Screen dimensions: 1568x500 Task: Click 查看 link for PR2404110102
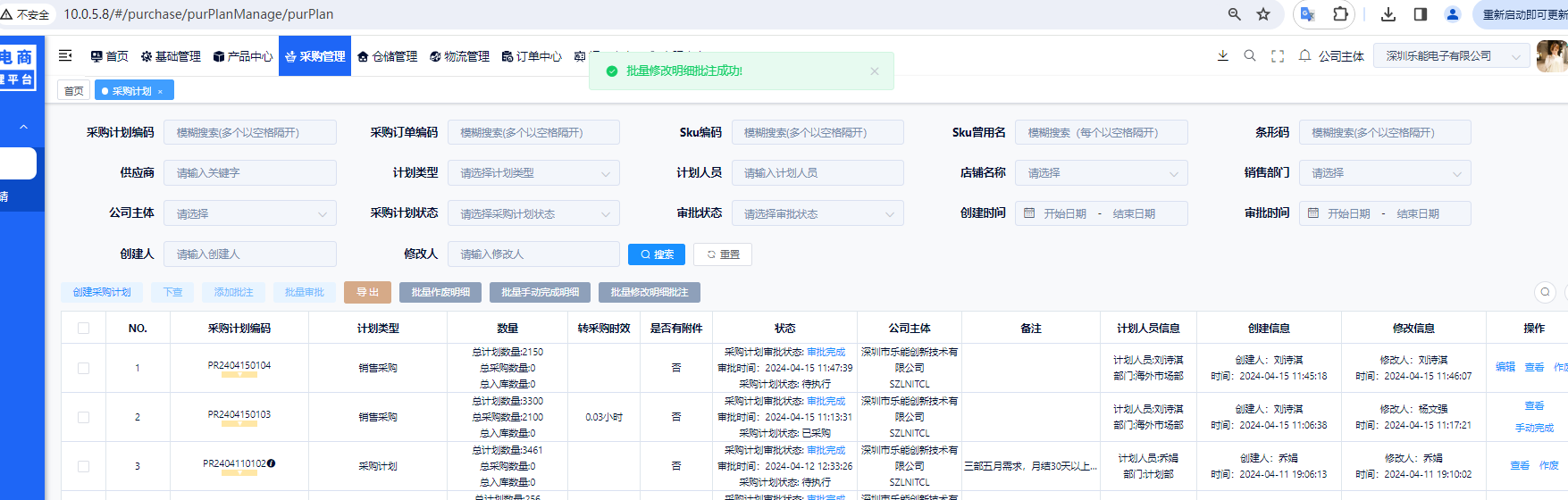[x=1520, y=465]
